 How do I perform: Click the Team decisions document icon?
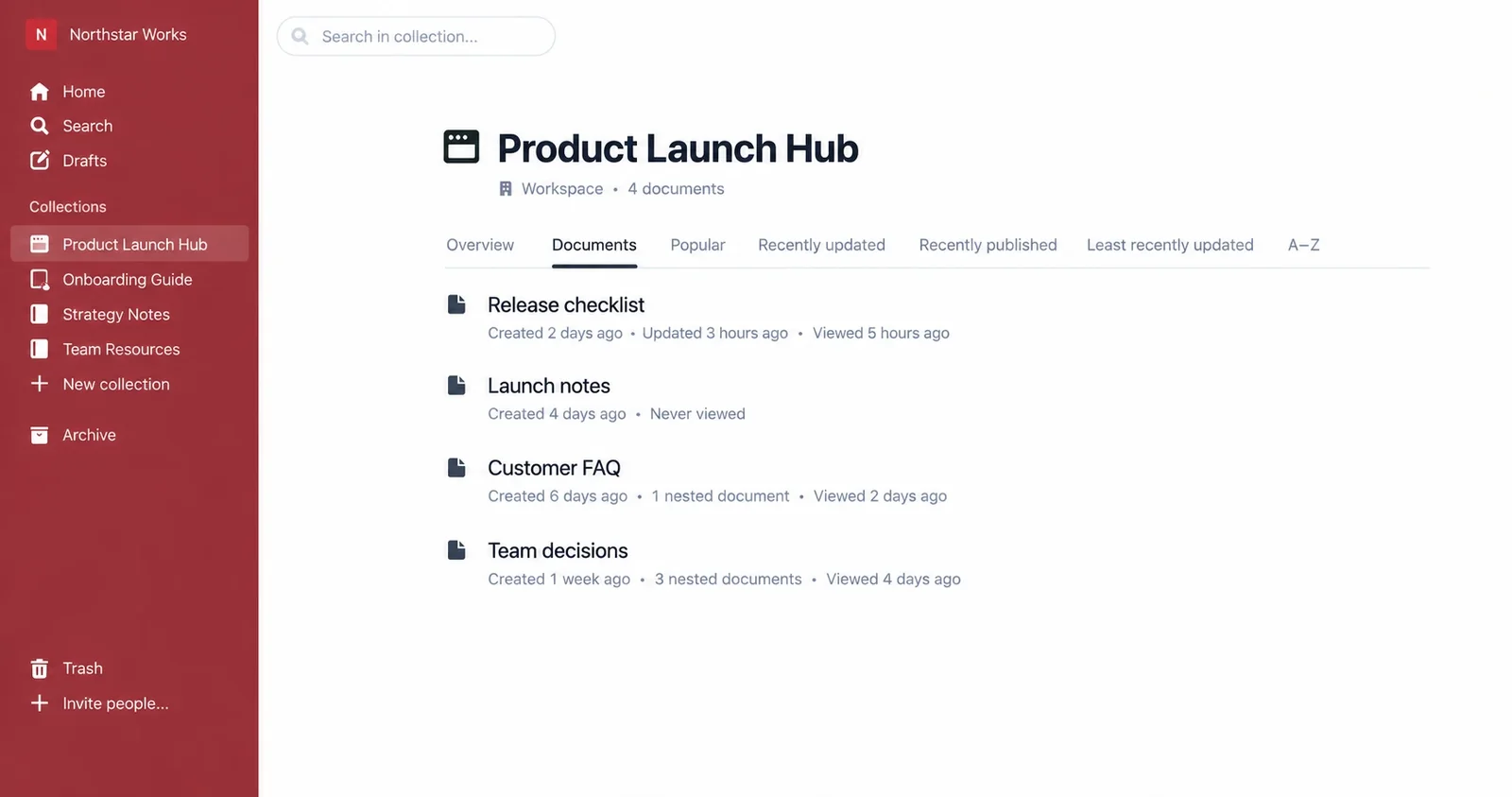point(456,549)
